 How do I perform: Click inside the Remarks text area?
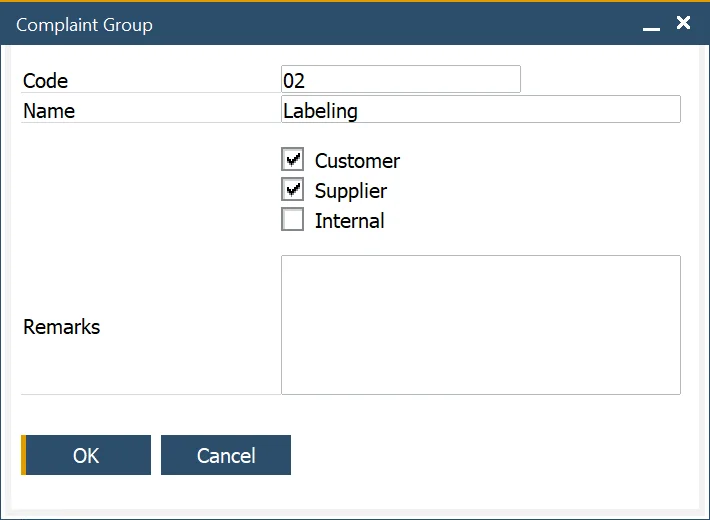pos(481,325)
